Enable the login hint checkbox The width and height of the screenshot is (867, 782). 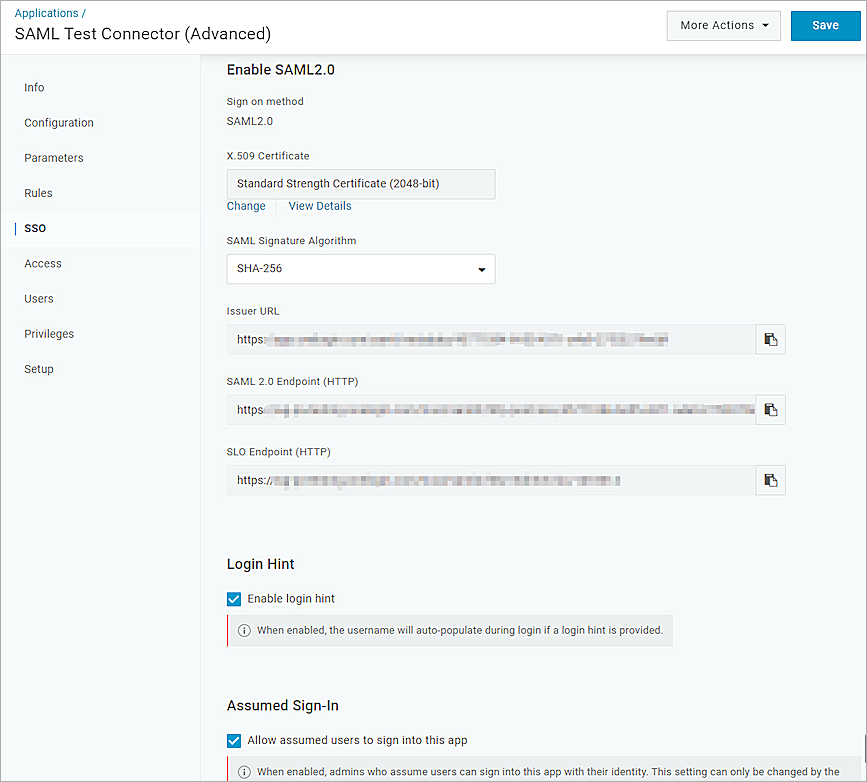coord(233,598)
